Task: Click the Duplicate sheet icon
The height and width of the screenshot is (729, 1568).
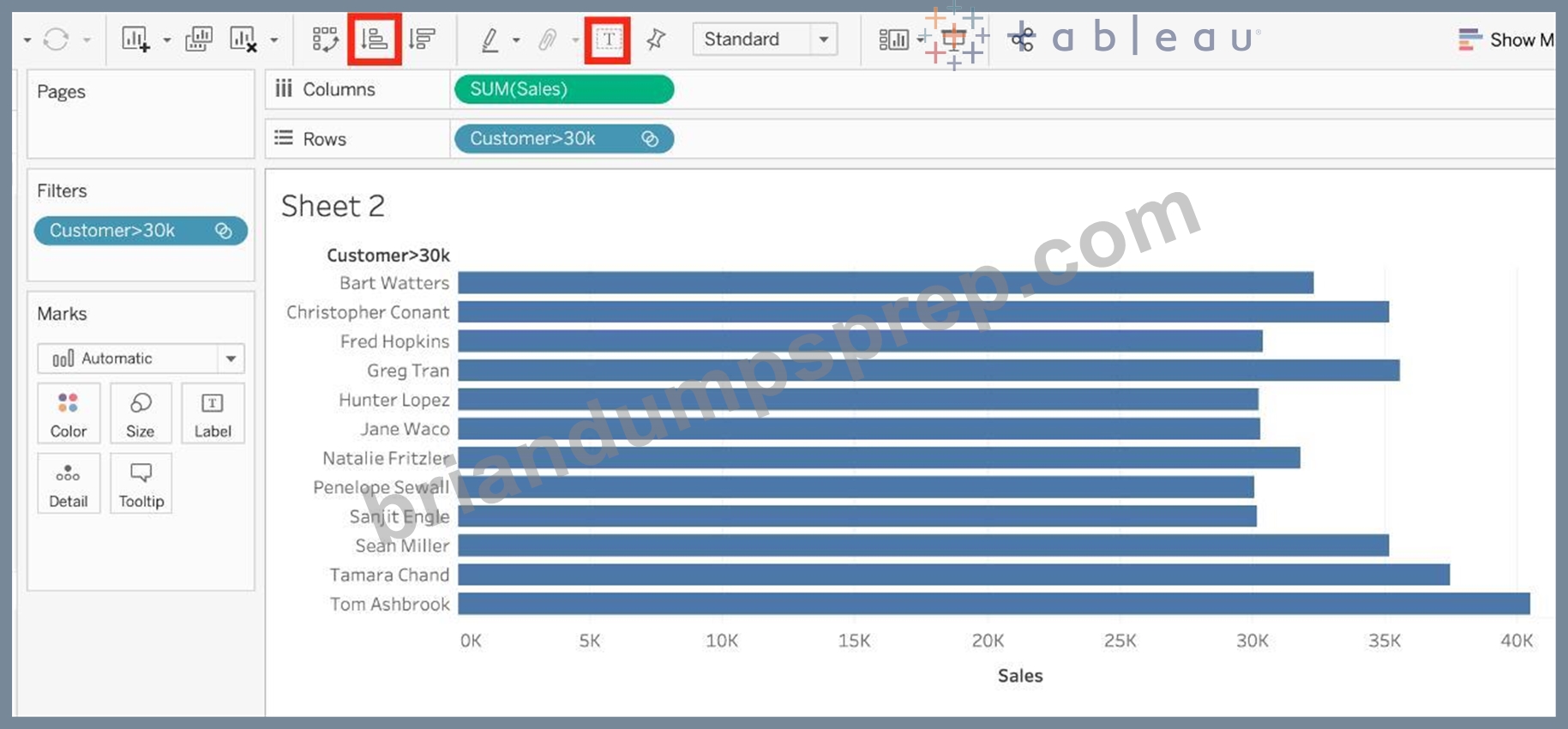Action: tap(199, 39)
